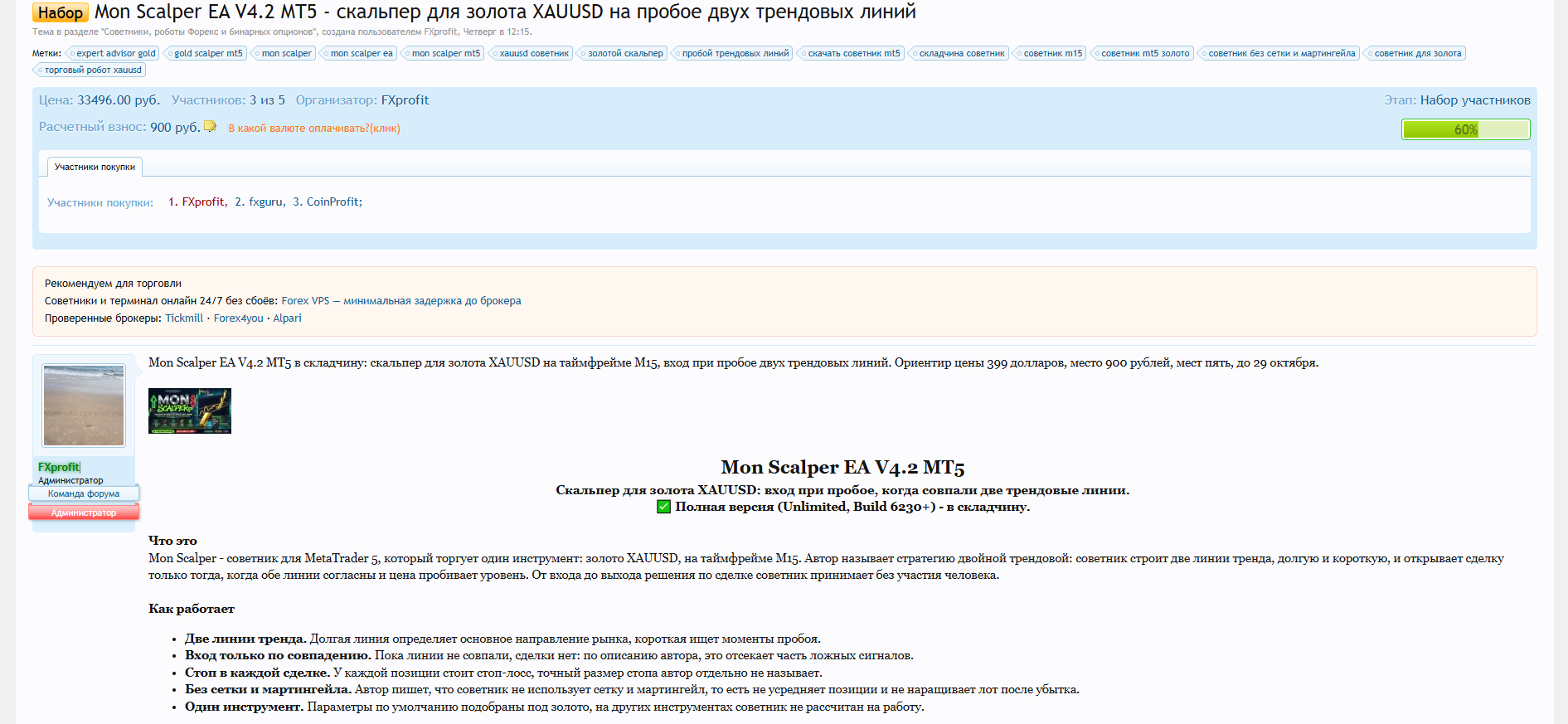Screen dimensions: 1568x724
Task: Open the 'В какой валюте оплачивать?' link
Action: [314, 129]
